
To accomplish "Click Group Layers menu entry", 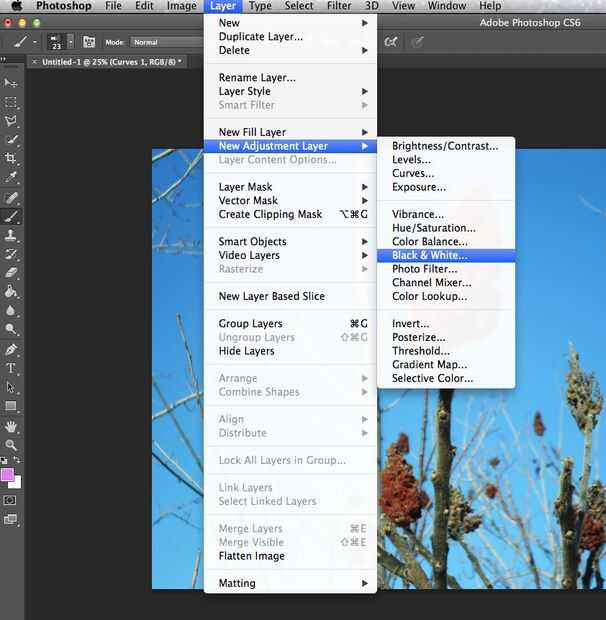I will pos(290,323).
